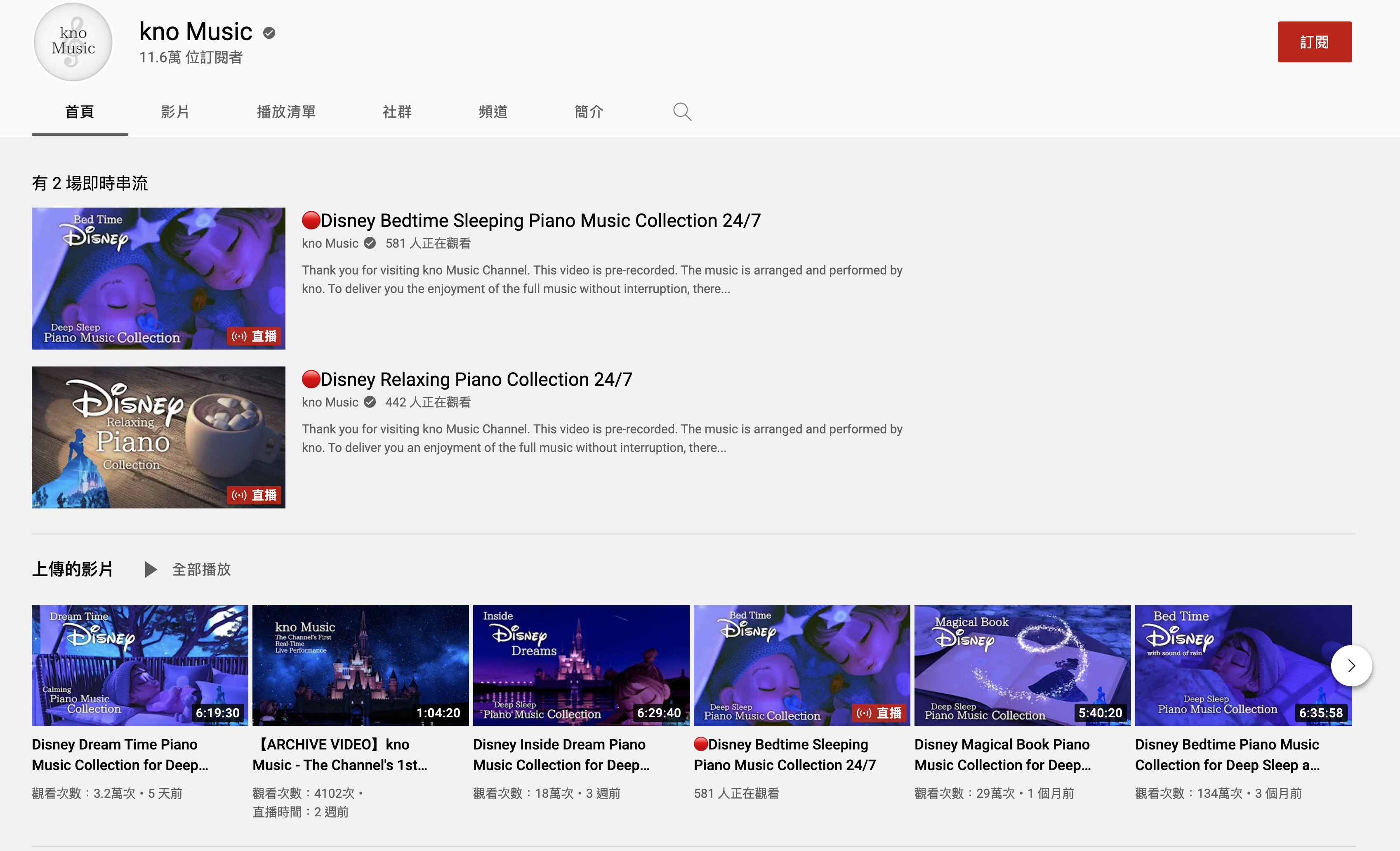Click the 6:29:40 Inside Disney Dreams thumbnail

click(581, 664)
